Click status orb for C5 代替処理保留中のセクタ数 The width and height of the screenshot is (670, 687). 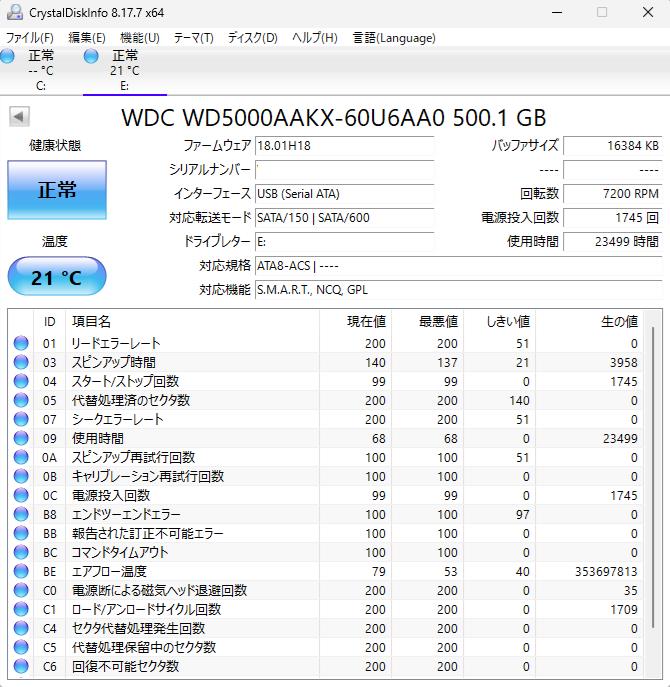pos(21,647)
